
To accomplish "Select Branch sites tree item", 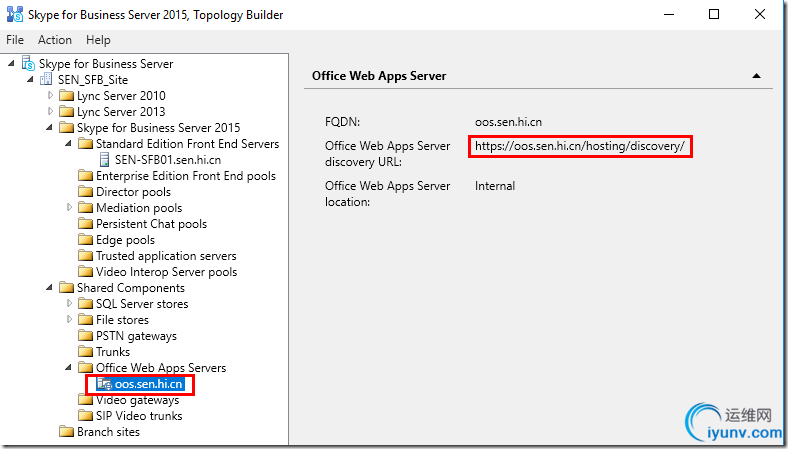I will (x=108, y=432).
